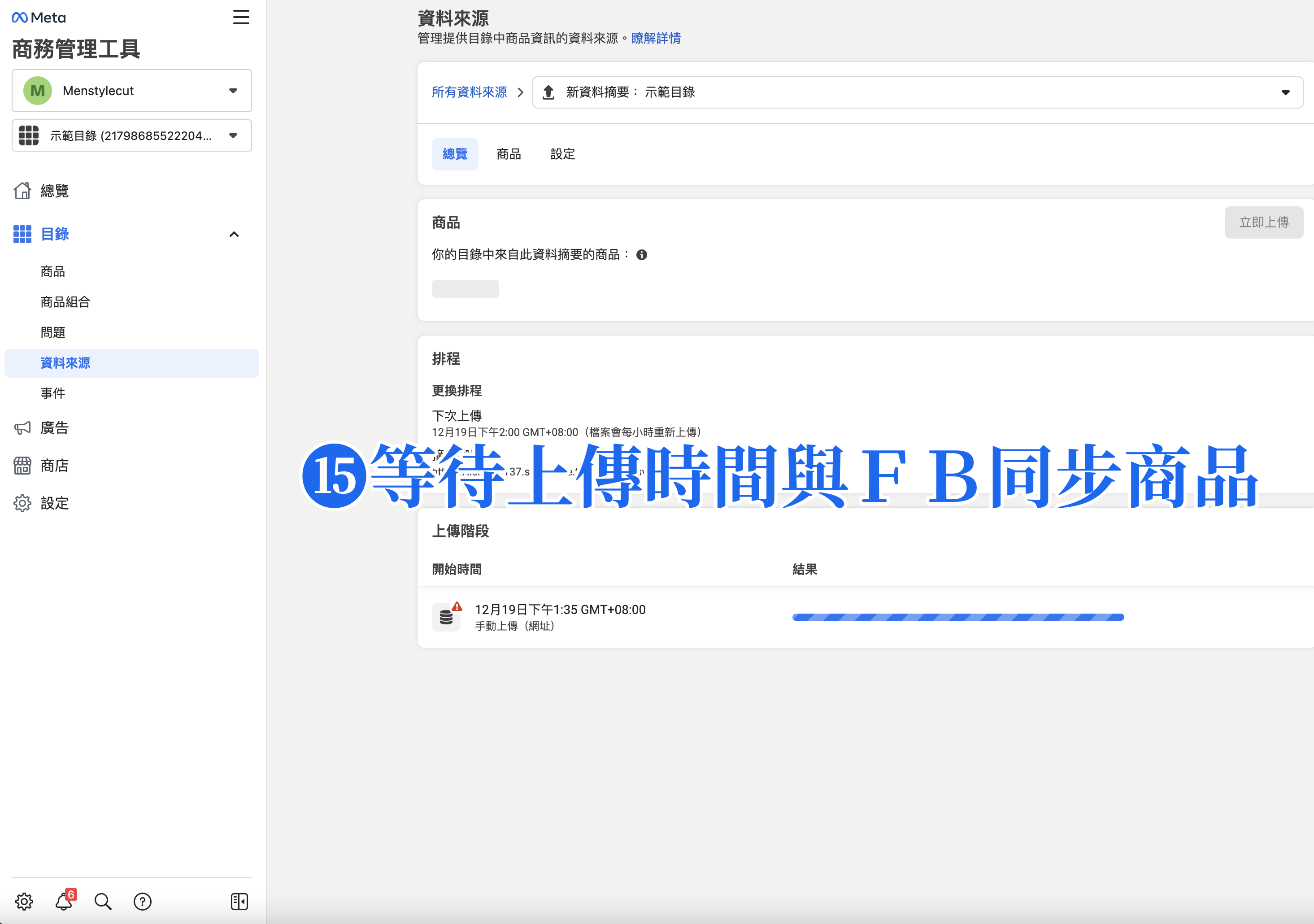The height and width of the screenshot is (924, 1314).
Task: Click the megaphone icon for 廣告
Action: pos(22,427)
